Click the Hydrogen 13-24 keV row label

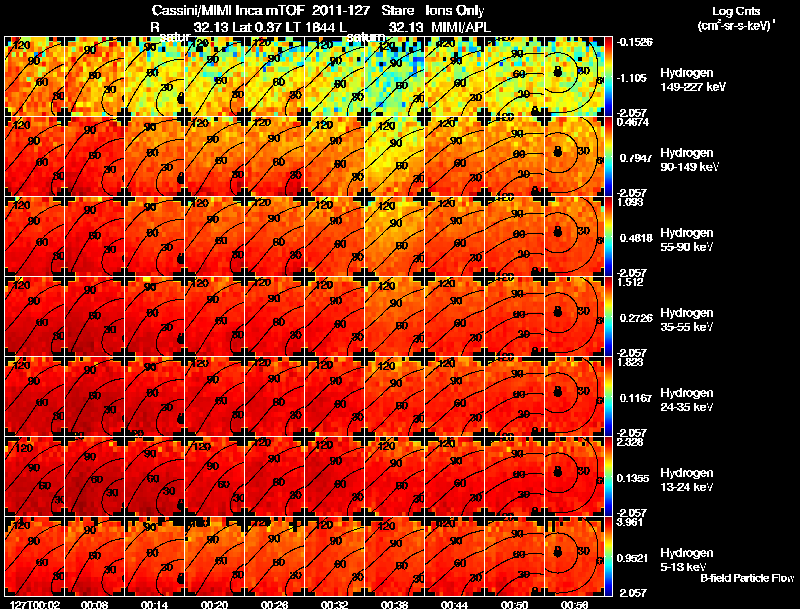(687, 480)
